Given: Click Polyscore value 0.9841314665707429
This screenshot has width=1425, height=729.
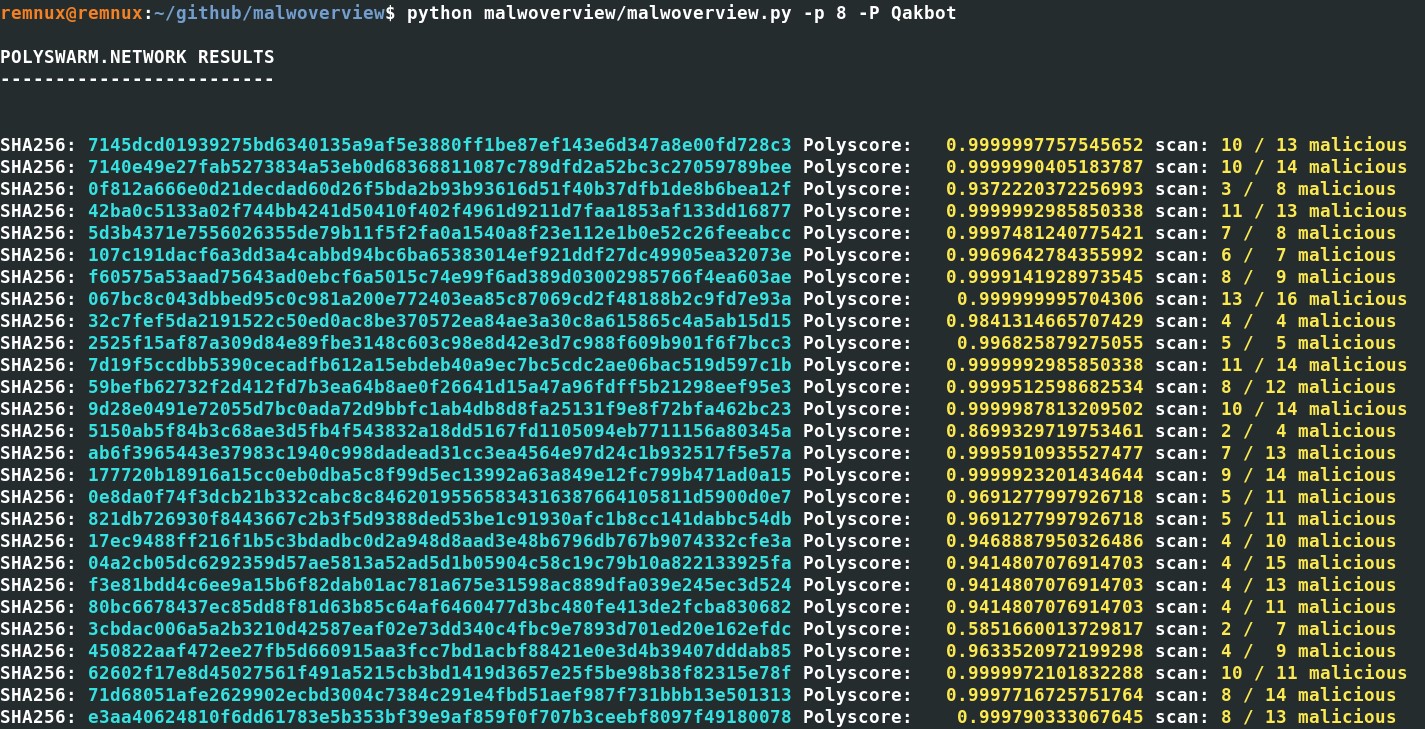Looking at the screenshot, I should tap(1044, 321).
